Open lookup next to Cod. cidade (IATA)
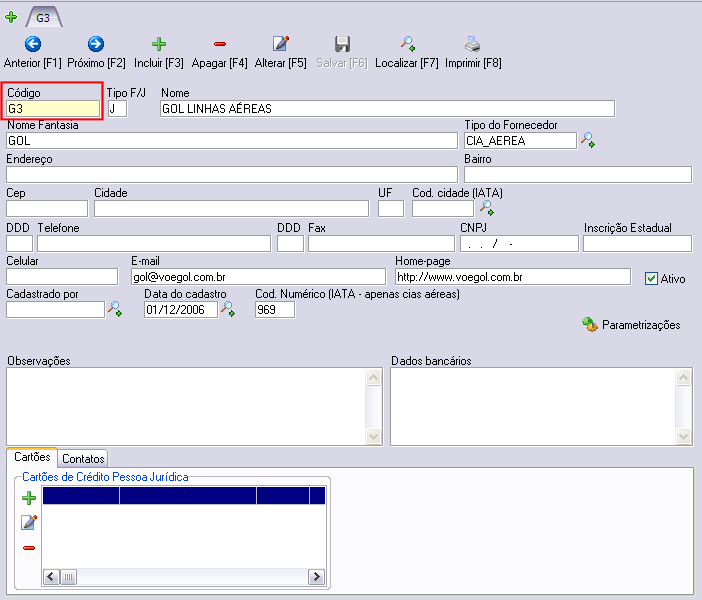The image size is (702, 600). [487, 208]
